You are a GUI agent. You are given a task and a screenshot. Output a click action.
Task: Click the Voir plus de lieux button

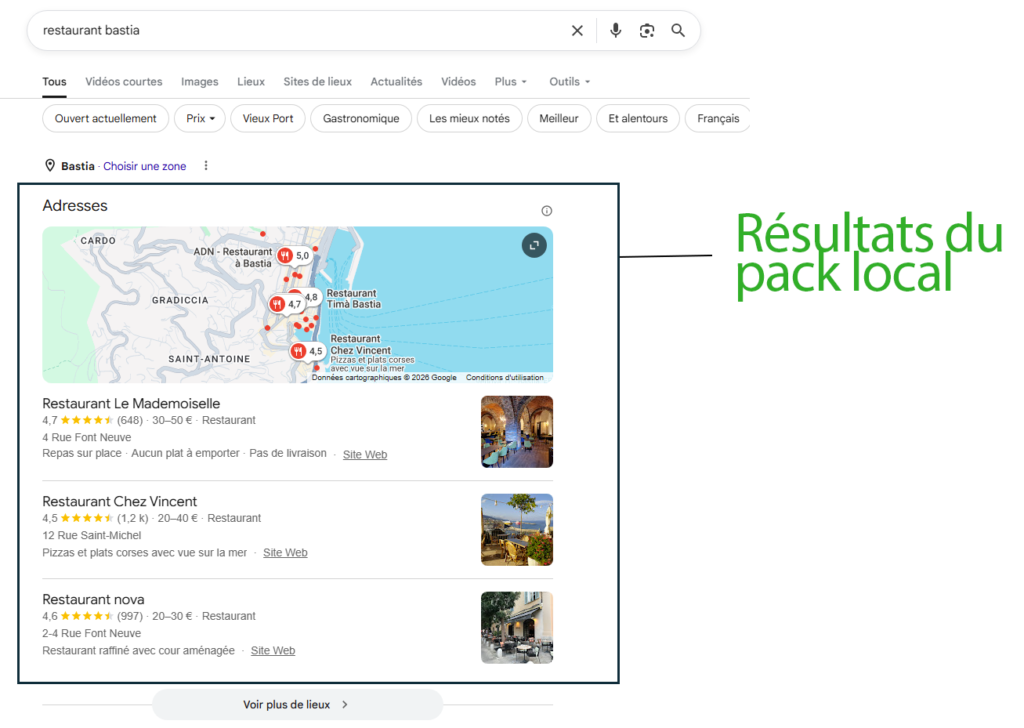point(297,704)
